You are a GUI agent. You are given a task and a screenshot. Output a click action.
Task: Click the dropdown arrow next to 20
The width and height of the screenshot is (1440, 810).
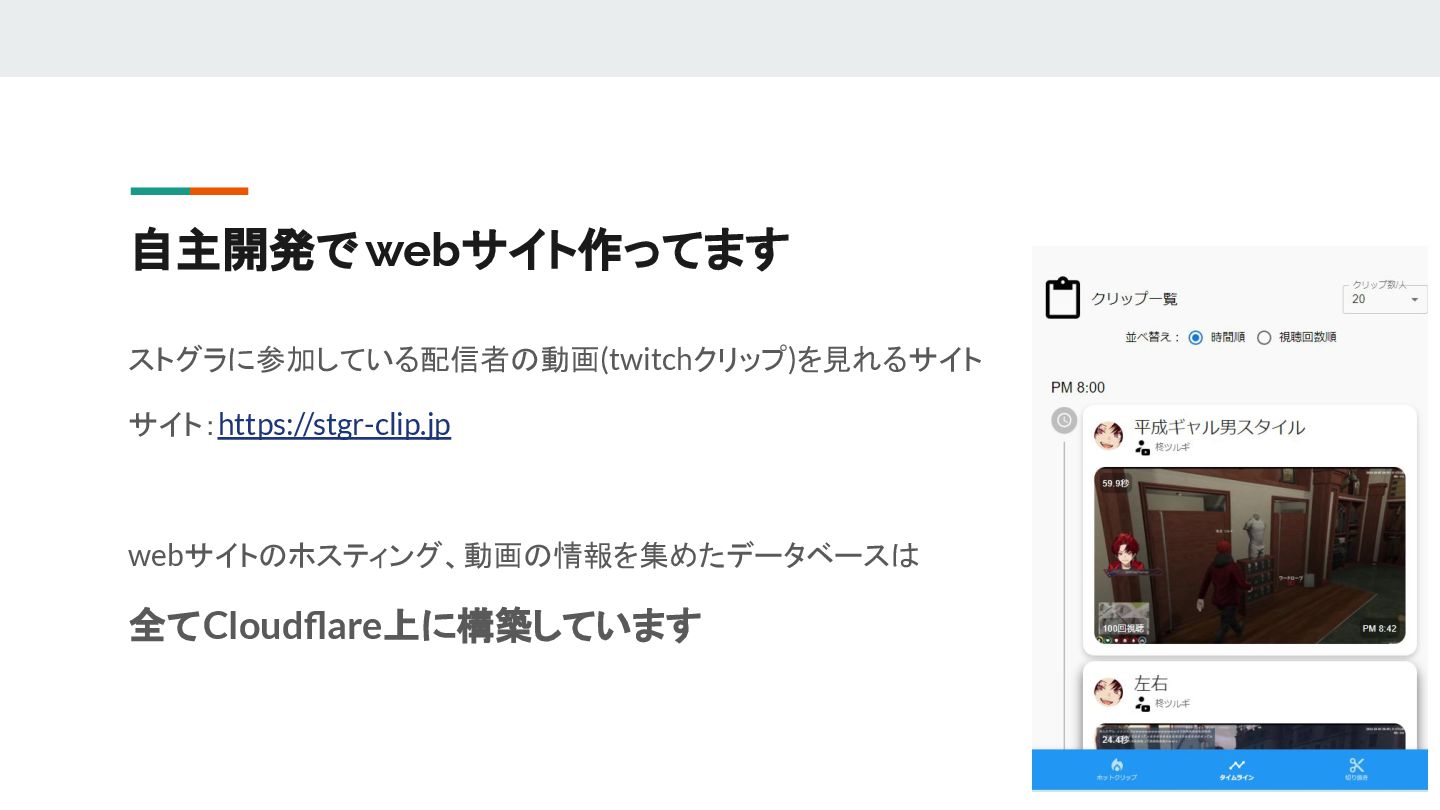(1414, 300)
